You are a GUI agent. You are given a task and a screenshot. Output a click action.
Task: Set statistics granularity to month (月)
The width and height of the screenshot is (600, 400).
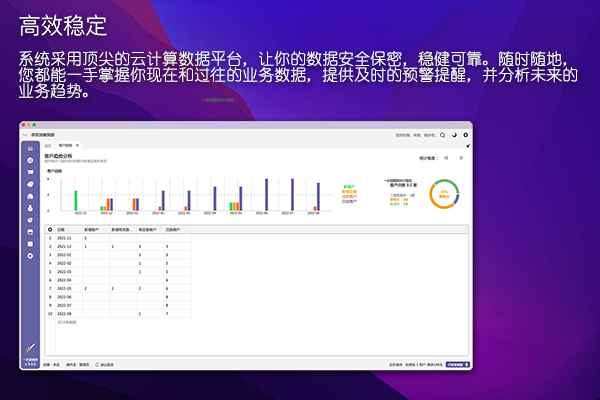point(446,158)
